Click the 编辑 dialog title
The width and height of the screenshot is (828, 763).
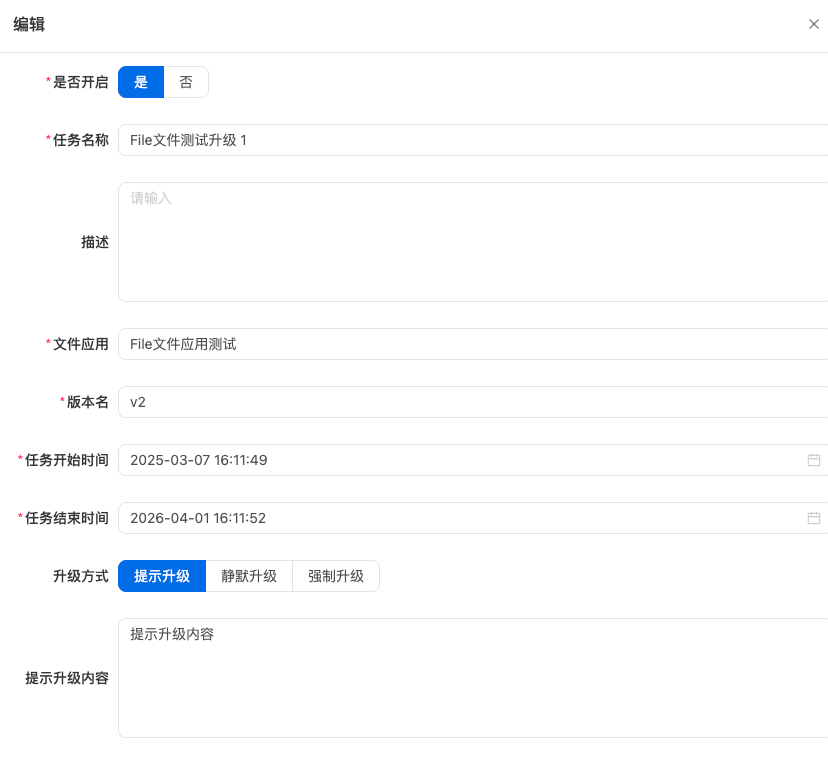(x=29, y=25)
